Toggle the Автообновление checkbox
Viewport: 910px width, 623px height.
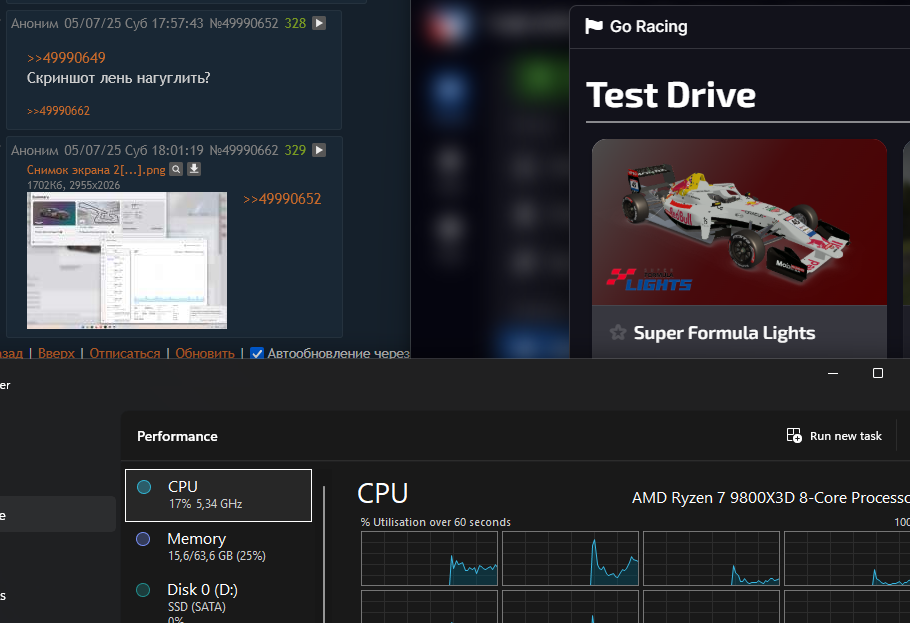(257, 353)
